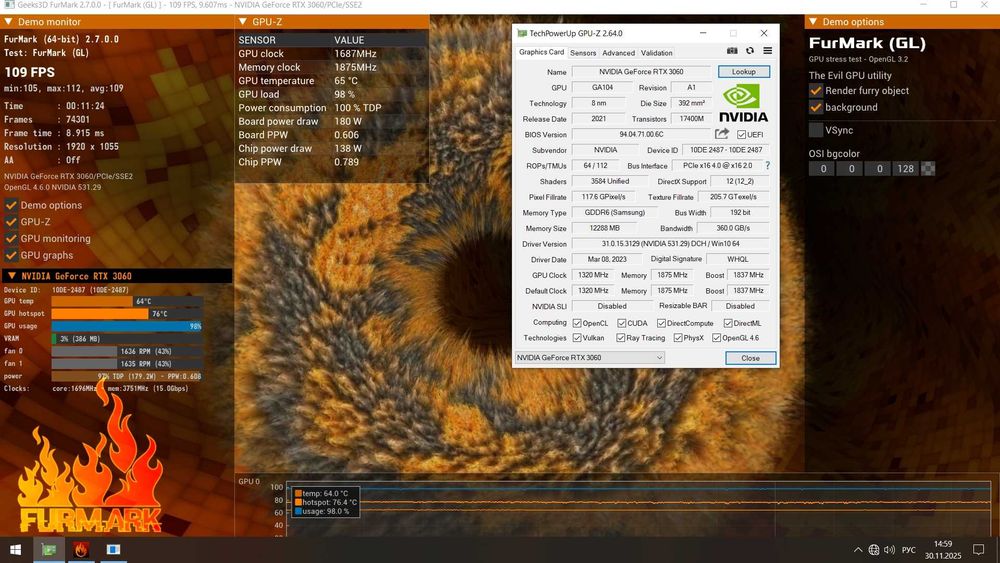Click the Lookup button
Image resolution: width=1000 pixels, height=563 pixels.
(x=744, y=71)
